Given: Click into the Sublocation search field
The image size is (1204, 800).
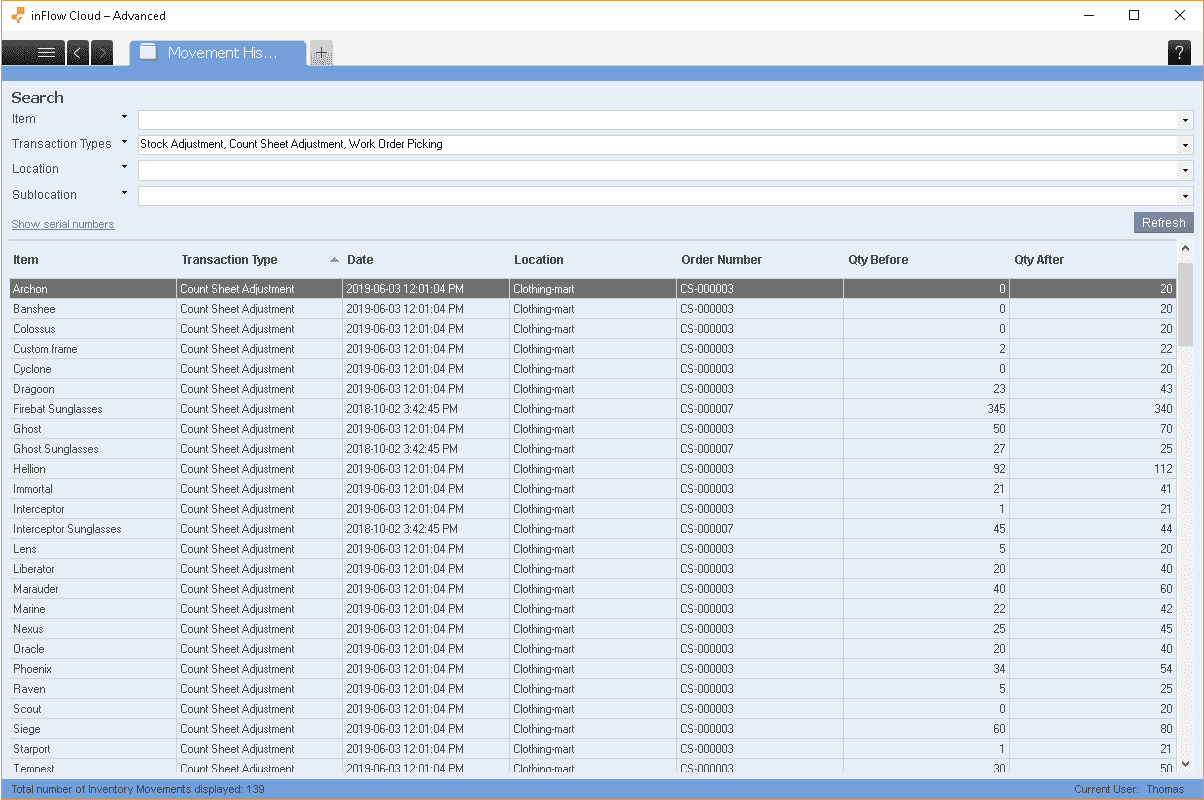Looking at the screenshot, I should [x=658, y=196].
